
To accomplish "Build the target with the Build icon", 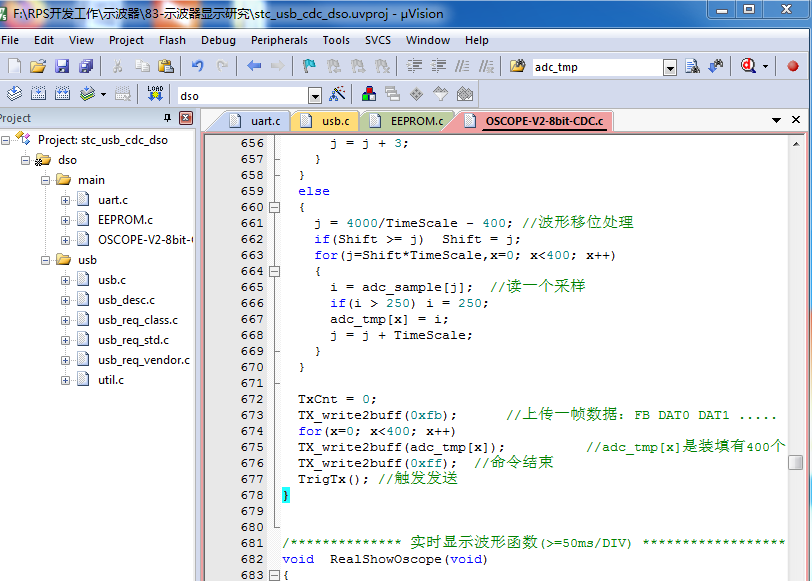I will (x=38, y=94).
